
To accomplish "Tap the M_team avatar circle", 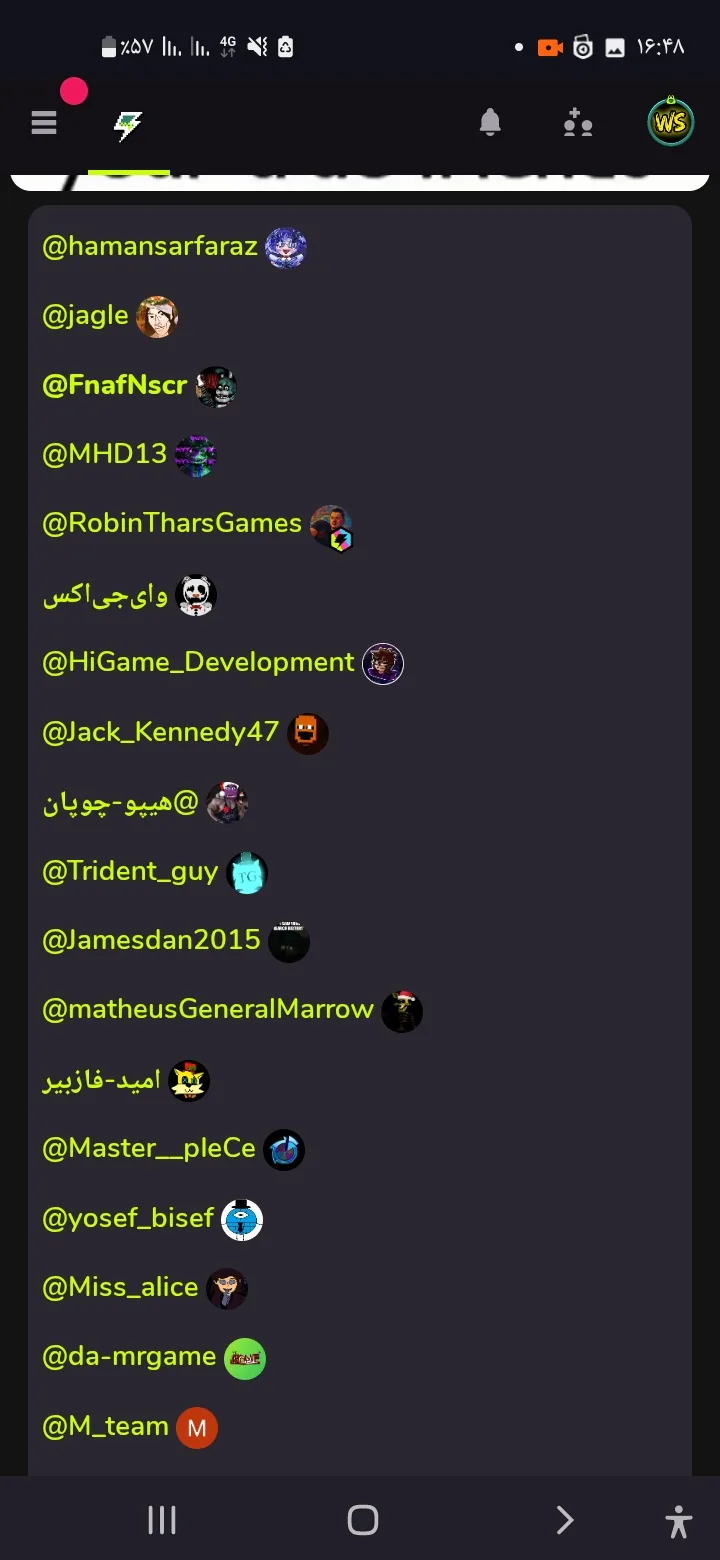I will pos(197,1428).
